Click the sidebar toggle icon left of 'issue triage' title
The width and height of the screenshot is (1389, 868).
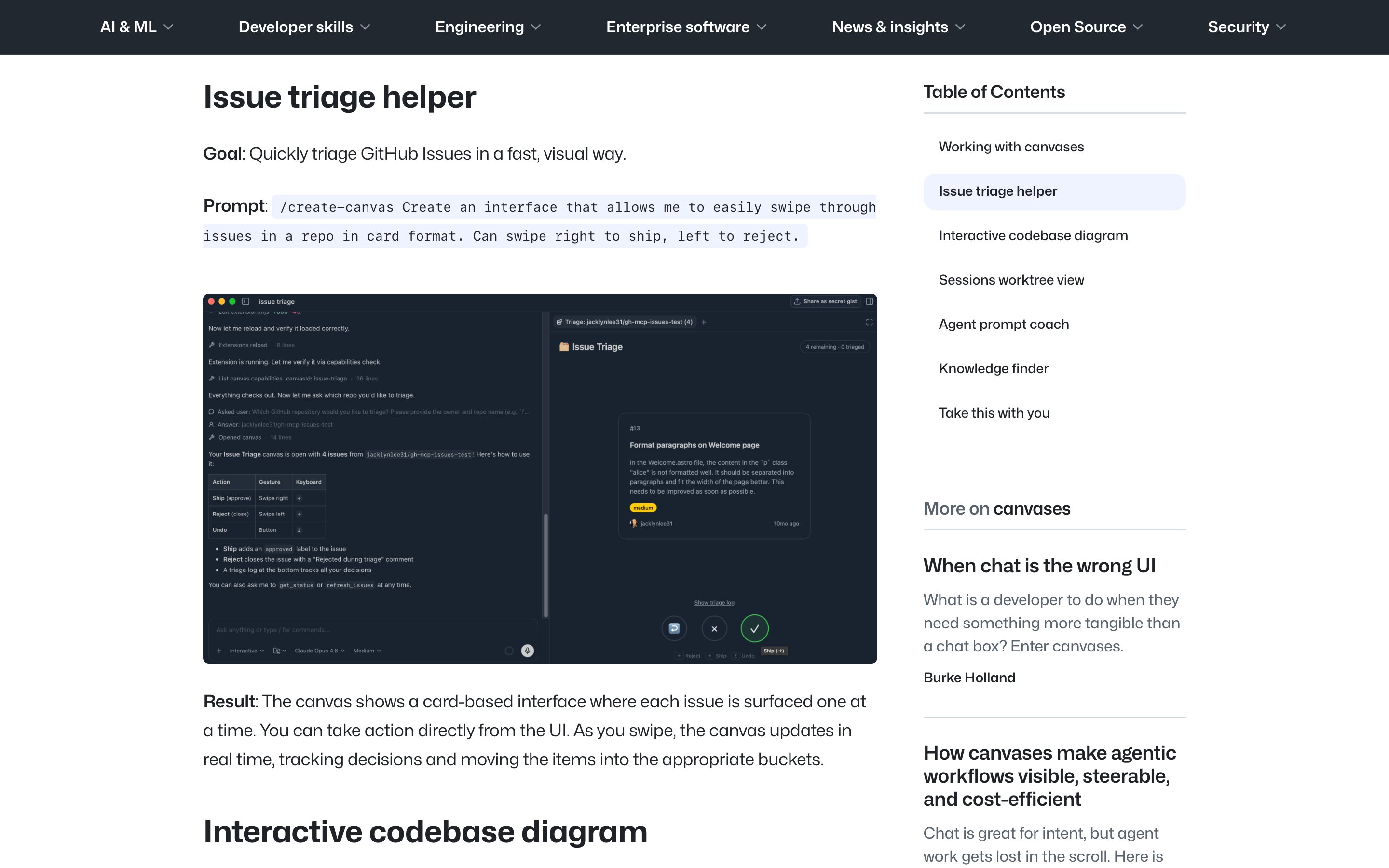[245, 301]
